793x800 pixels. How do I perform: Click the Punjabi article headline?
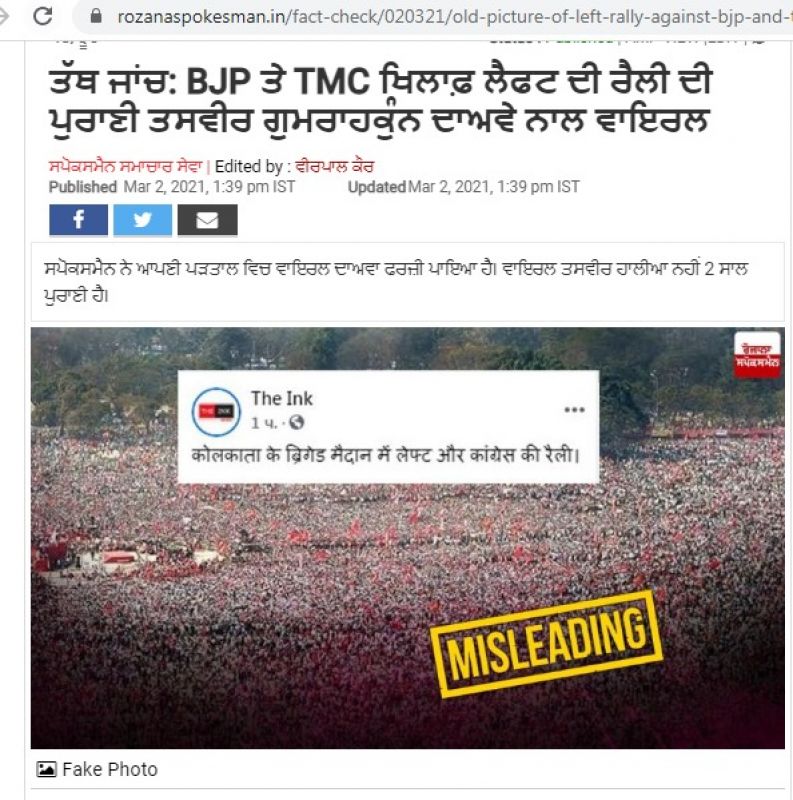[x=380, y=102]
